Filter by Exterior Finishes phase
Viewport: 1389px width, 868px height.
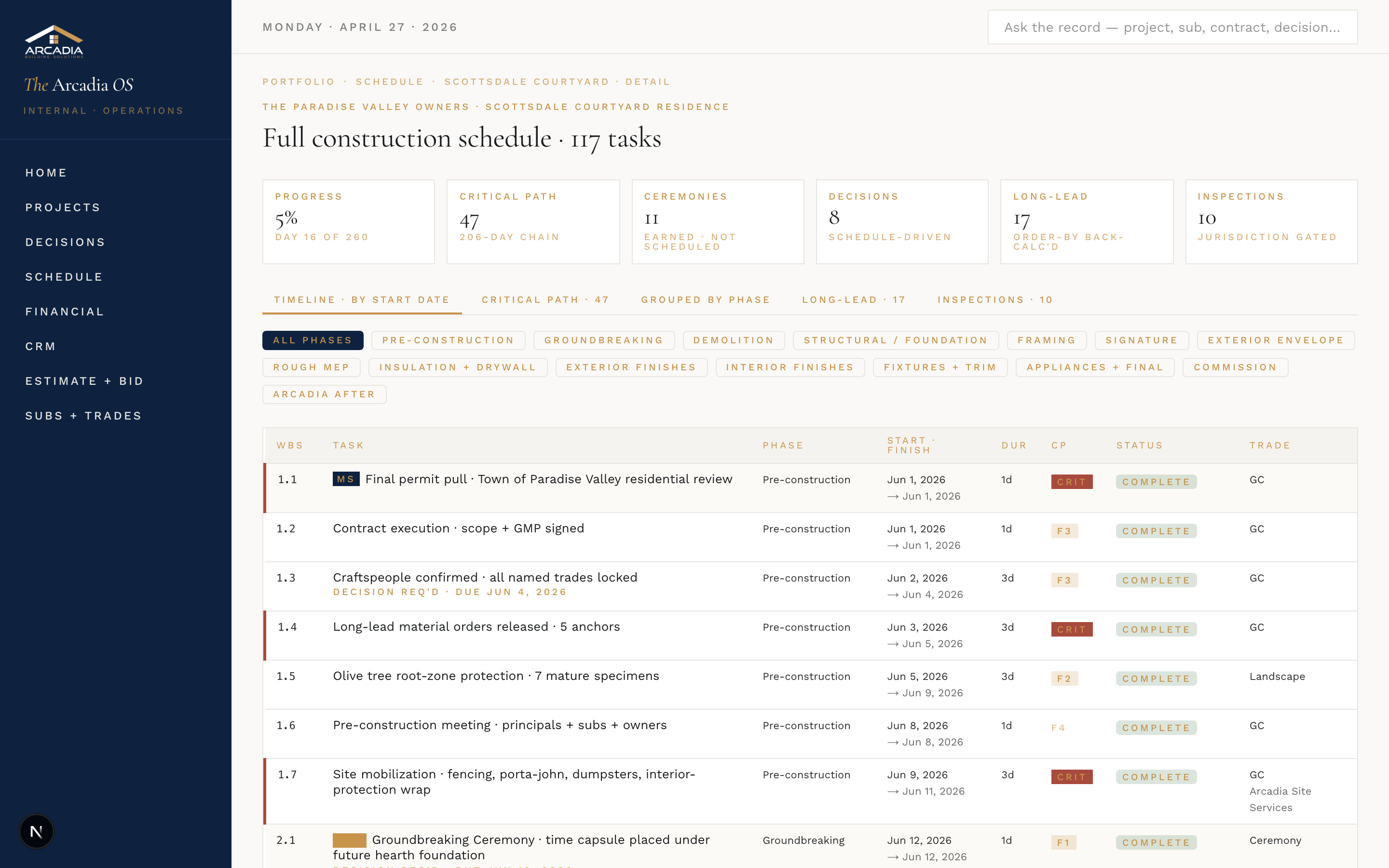click(x=631, y=367)
